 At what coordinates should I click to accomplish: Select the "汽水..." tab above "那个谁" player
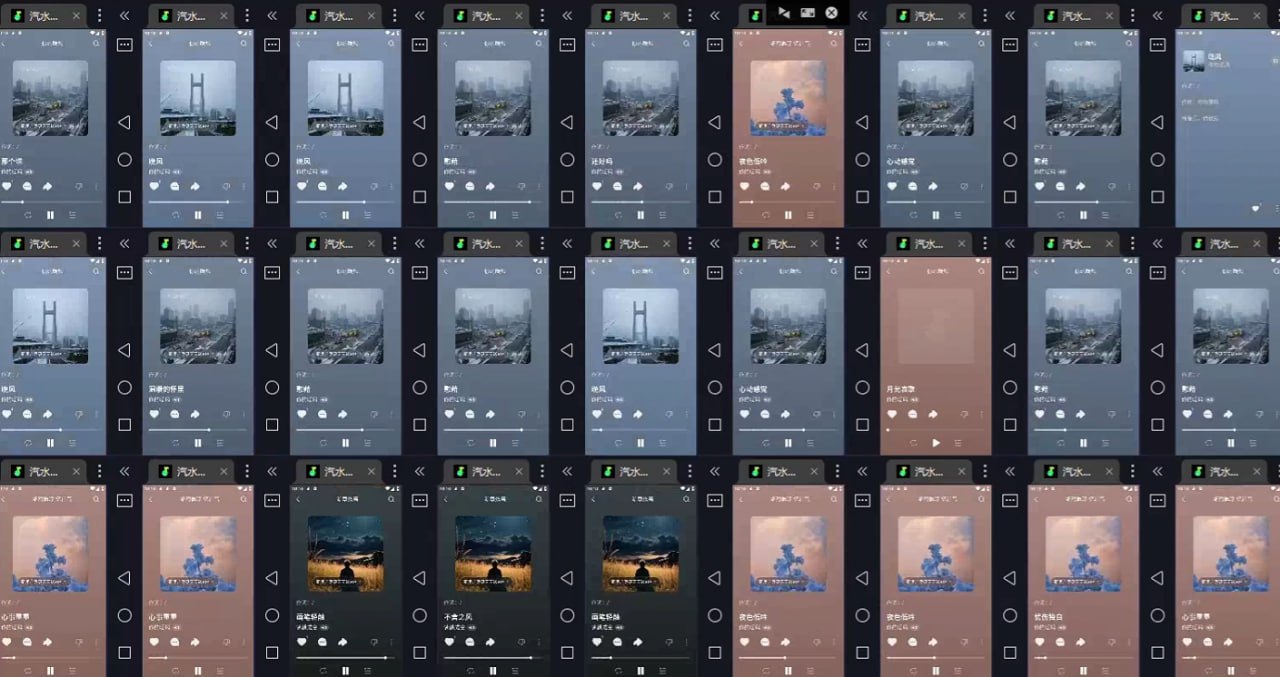click(41, 16)
